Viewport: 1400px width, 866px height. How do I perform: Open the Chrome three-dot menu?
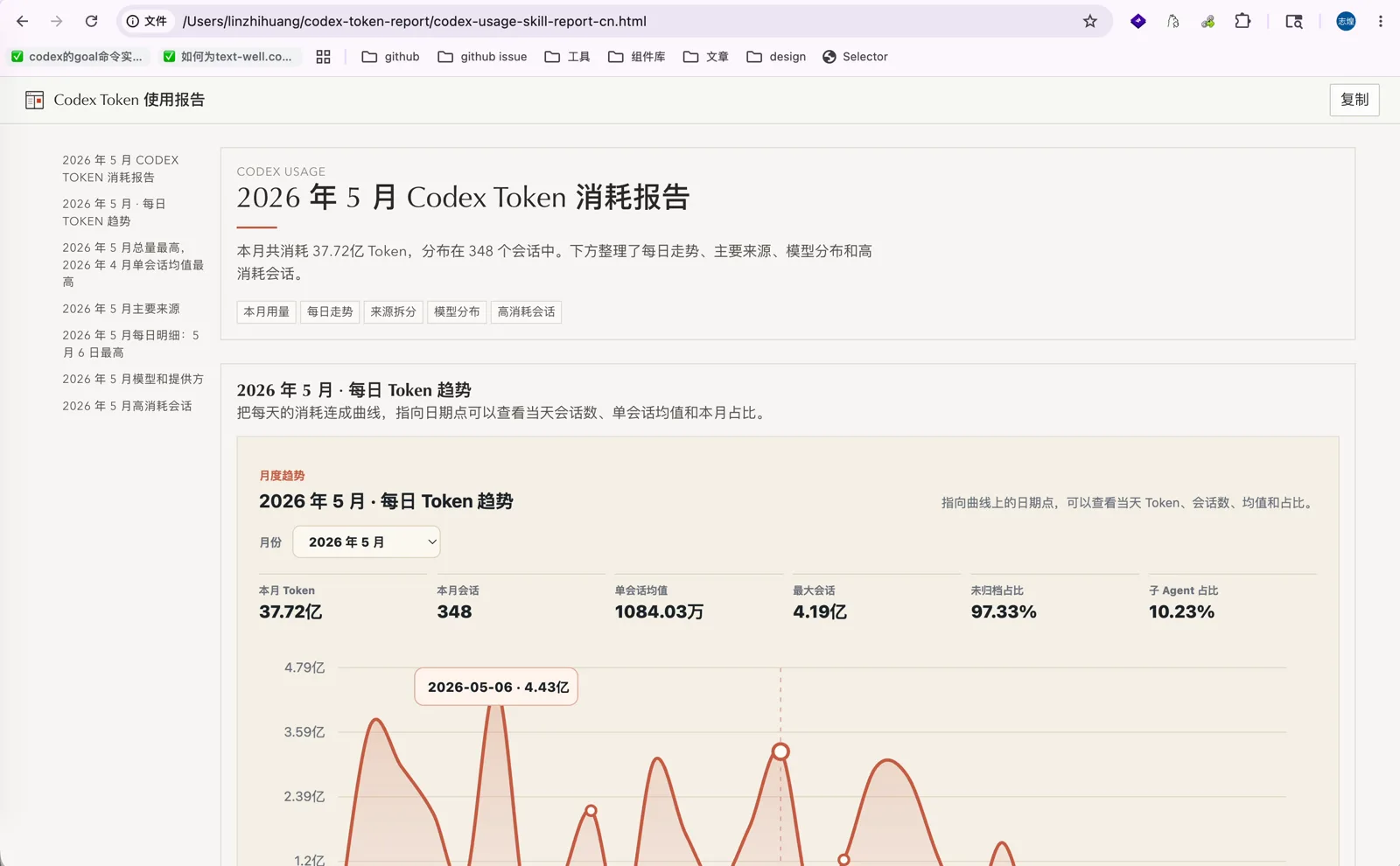[x=1381, y=21]
